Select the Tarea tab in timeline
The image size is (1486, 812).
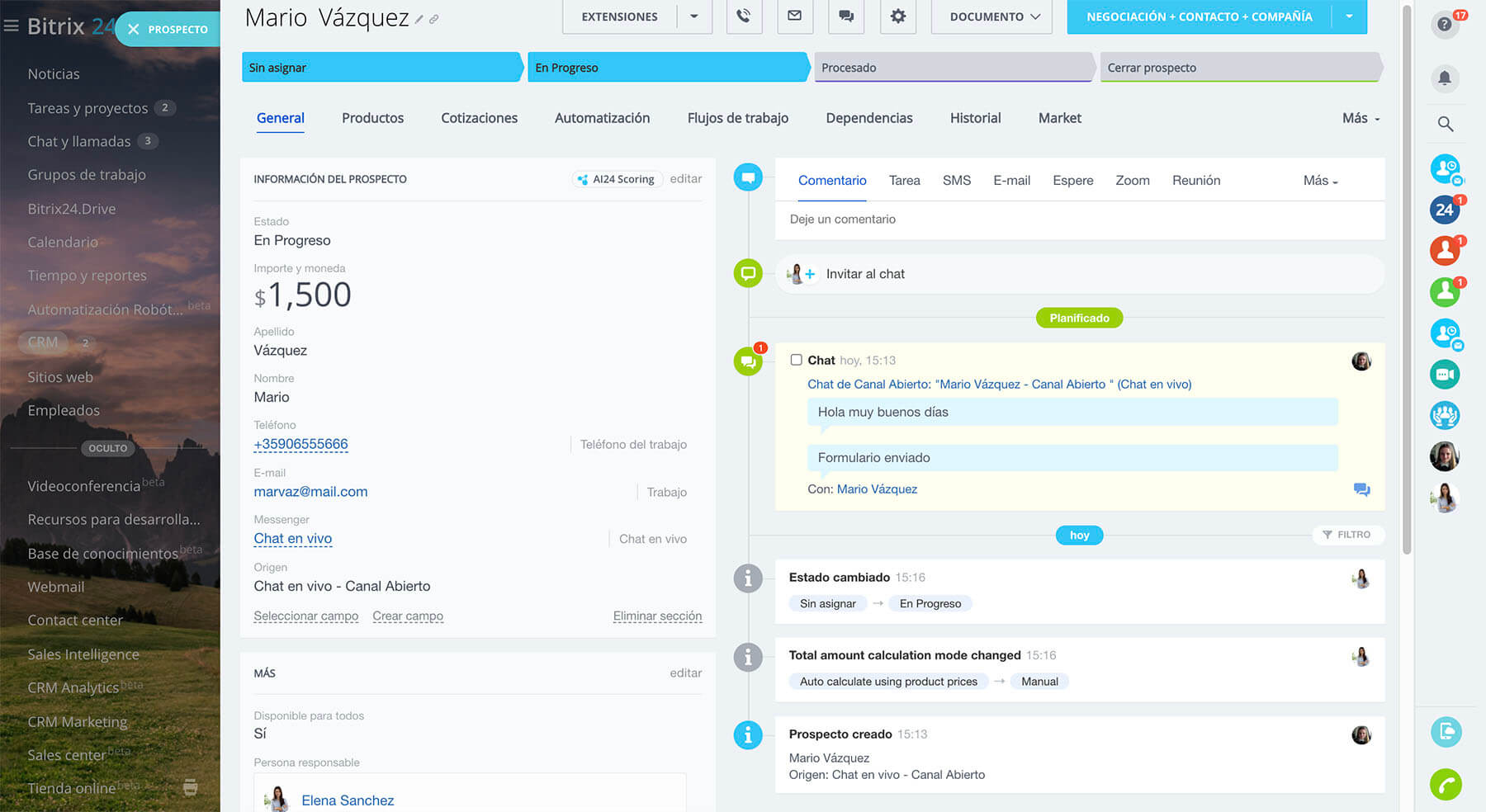pos(904,181)
